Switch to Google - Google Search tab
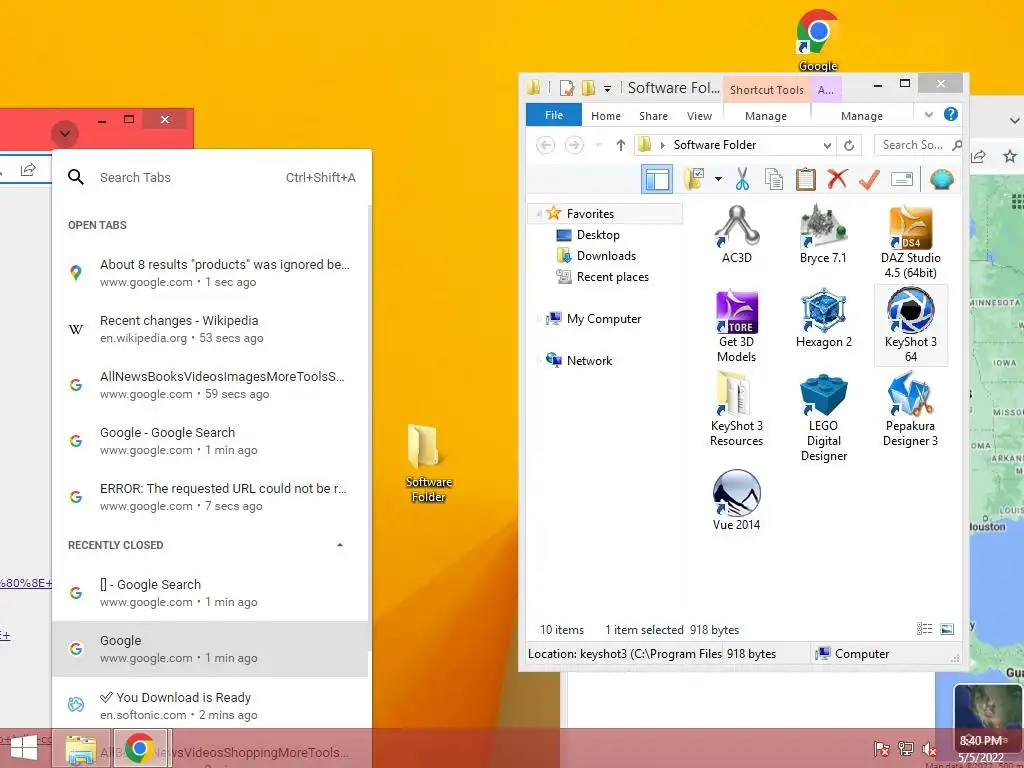Viewport: 1024px width, 768px height. tap(210, 441)
